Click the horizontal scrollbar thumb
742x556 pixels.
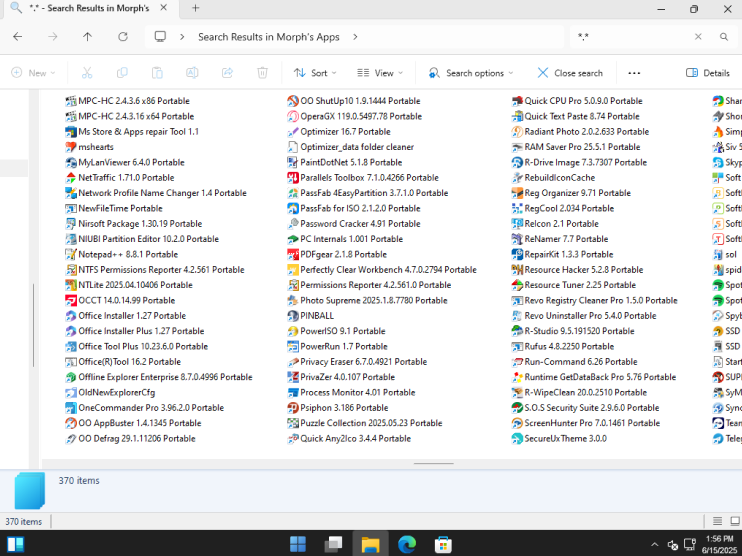433,464
